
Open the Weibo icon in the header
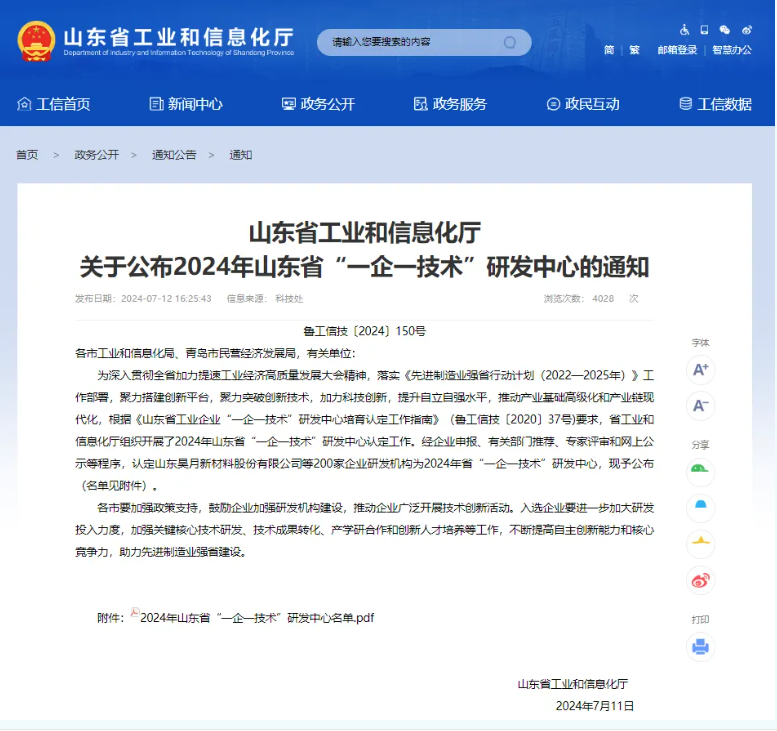[x=747, y=30]
